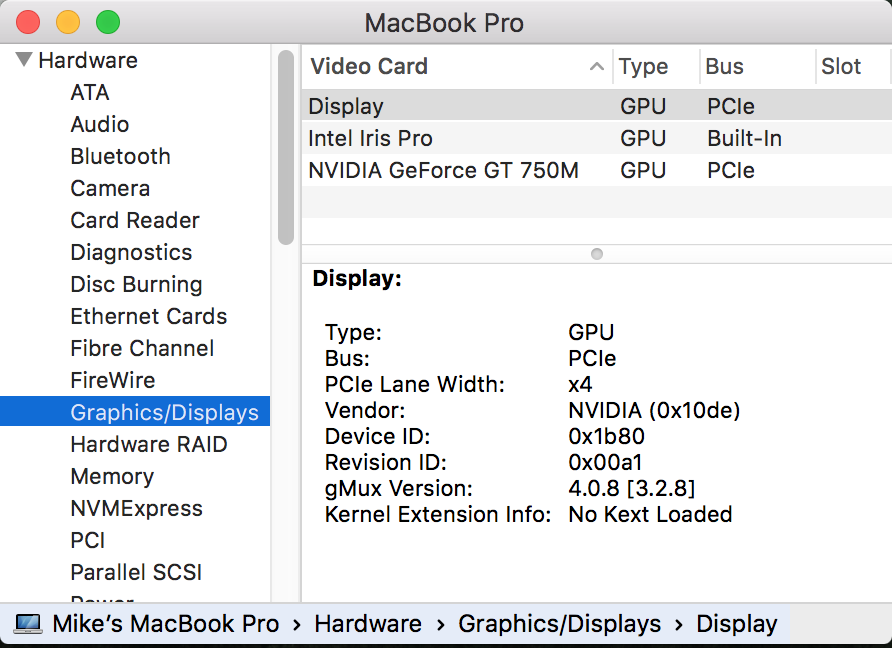
Task: Click the No Kext Loaded value
Action: click(650, 514)
